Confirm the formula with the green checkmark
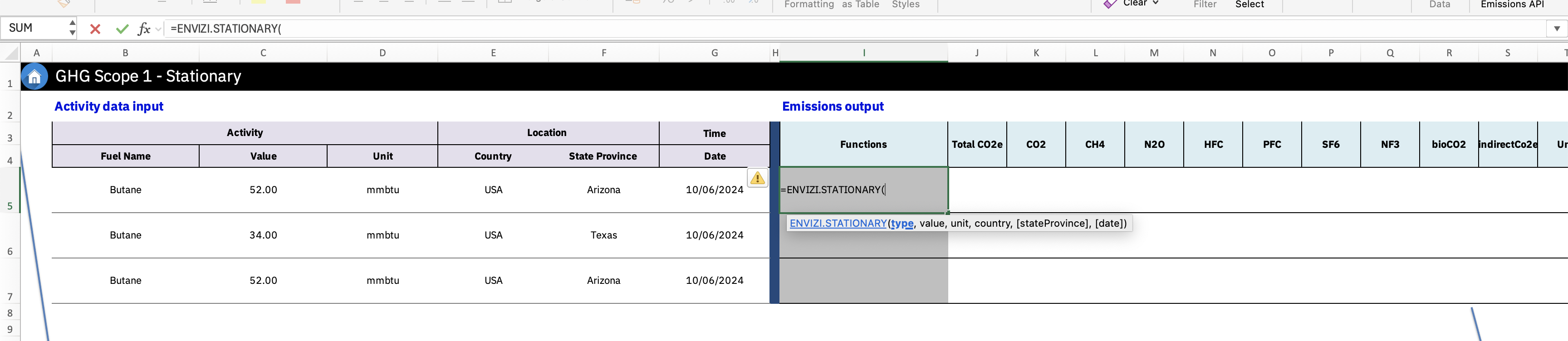The width and height of the screenshot is (1568, 341). pos(122,29)
